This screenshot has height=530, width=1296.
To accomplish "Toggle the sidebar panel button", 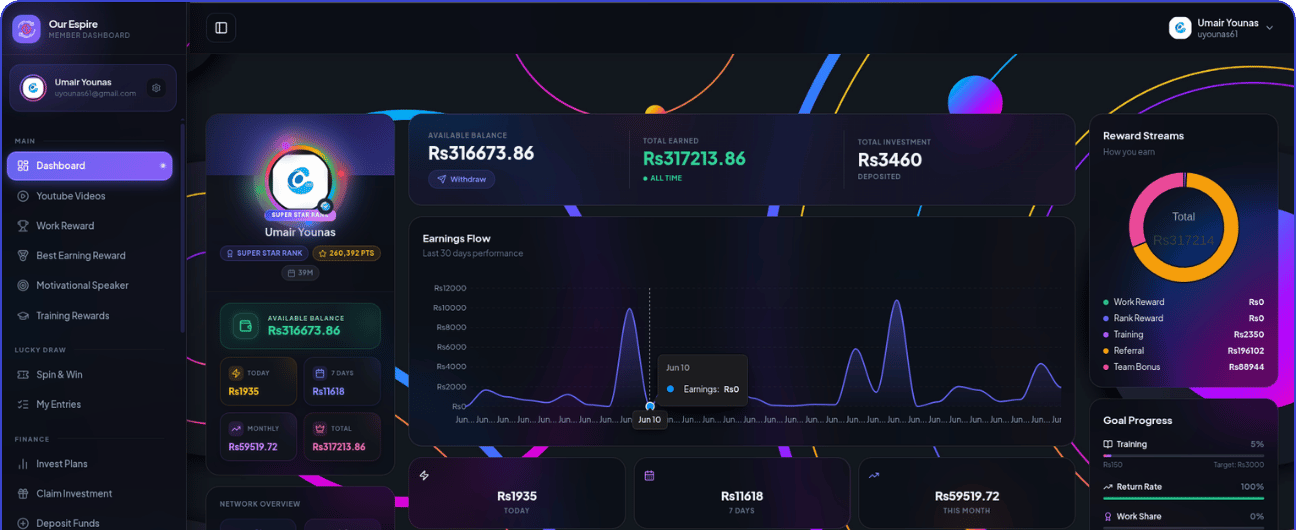I will (221, 28).
